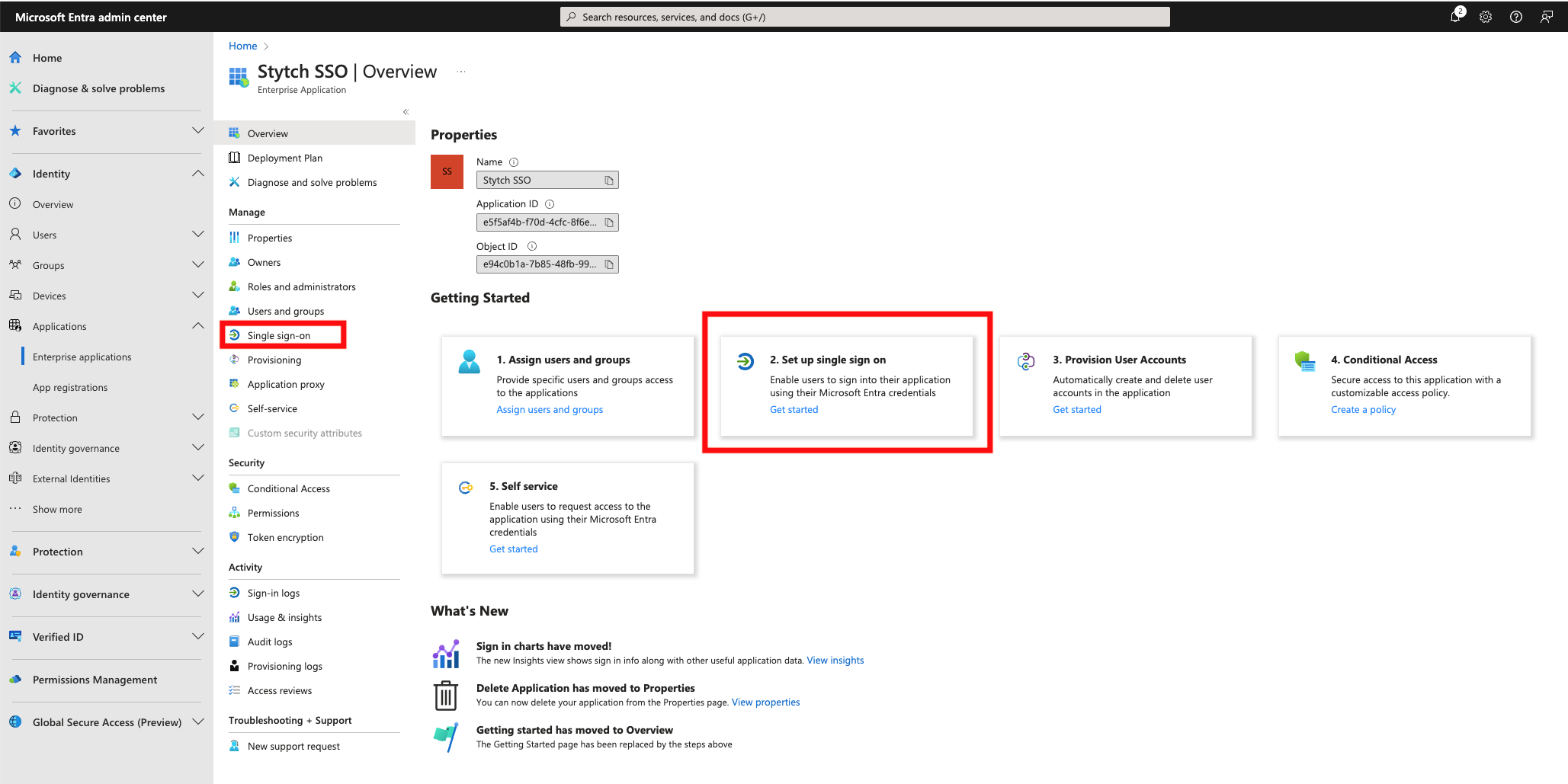This screenshot has height=784, width=1568.
Task: Expand the Users submenu
Action: 198,235
